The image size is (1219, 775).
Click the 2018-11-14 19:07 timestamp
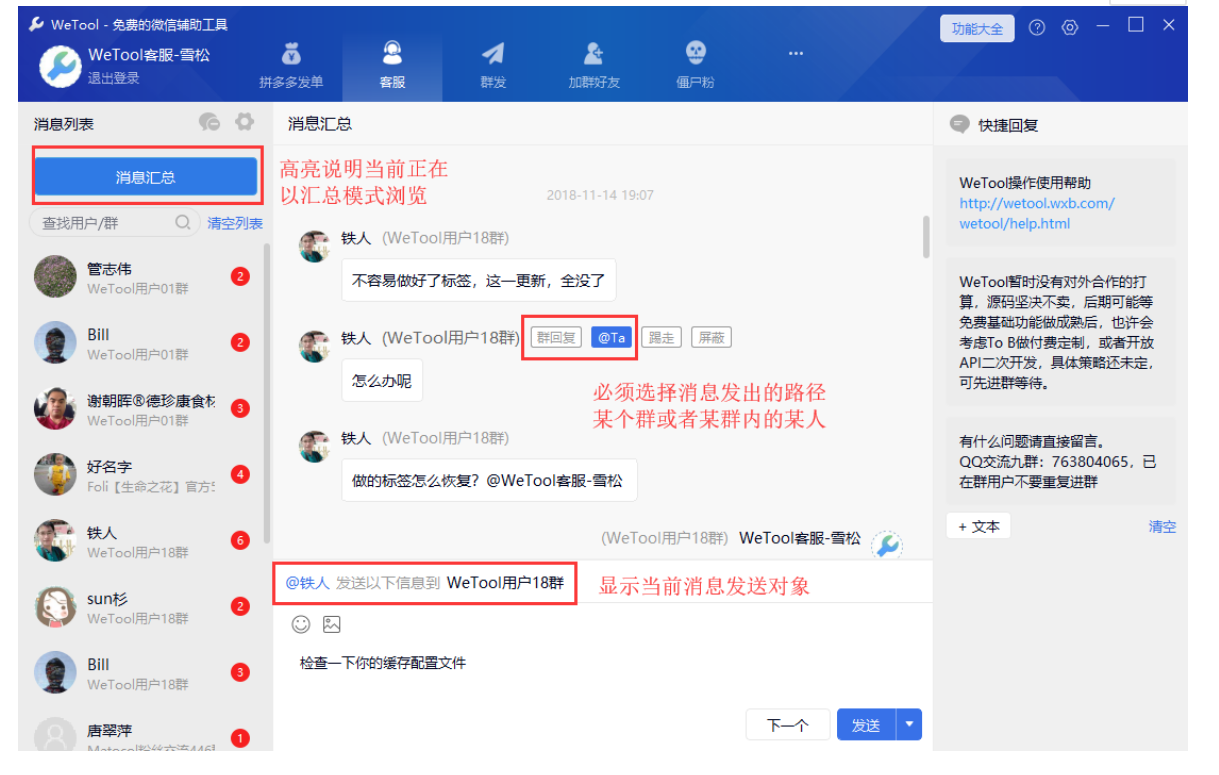point(600,196)
